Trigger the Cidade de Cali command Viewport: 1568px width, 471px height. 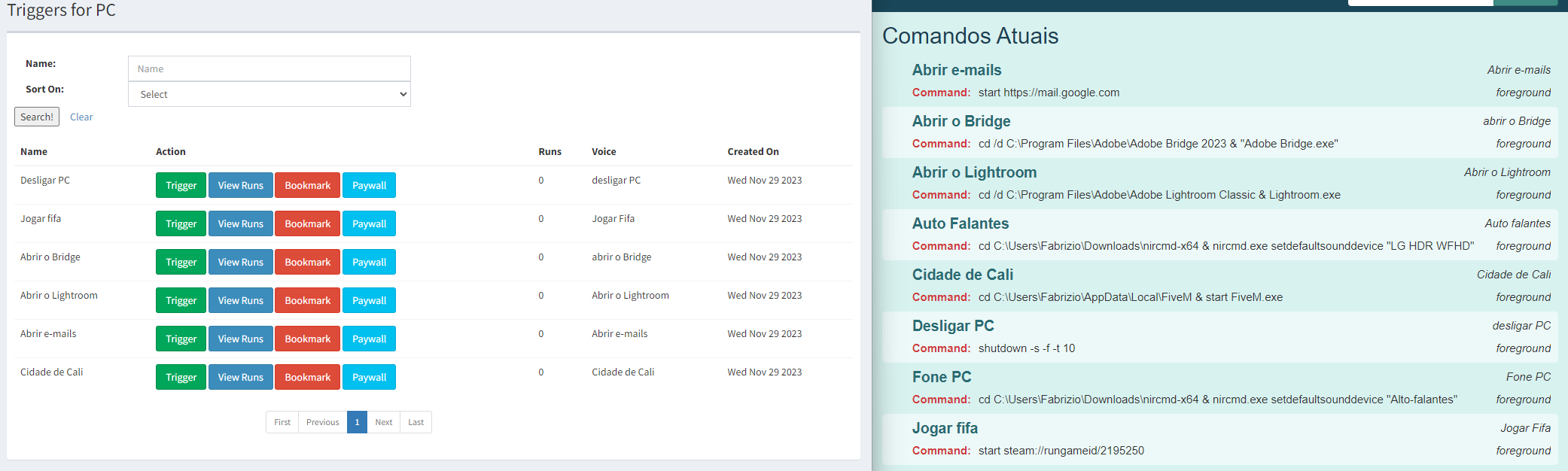pyautogui.click(x=181, y=377)
